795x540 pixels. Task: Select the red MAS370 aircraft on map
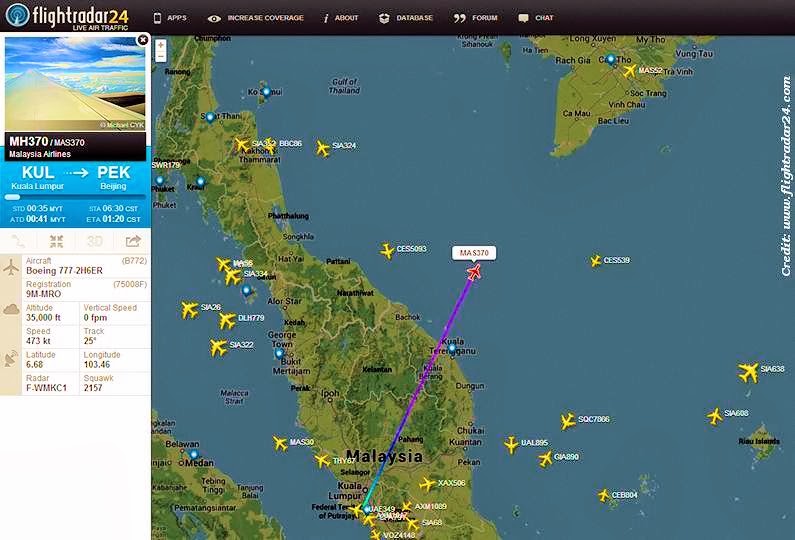(474, 272)
